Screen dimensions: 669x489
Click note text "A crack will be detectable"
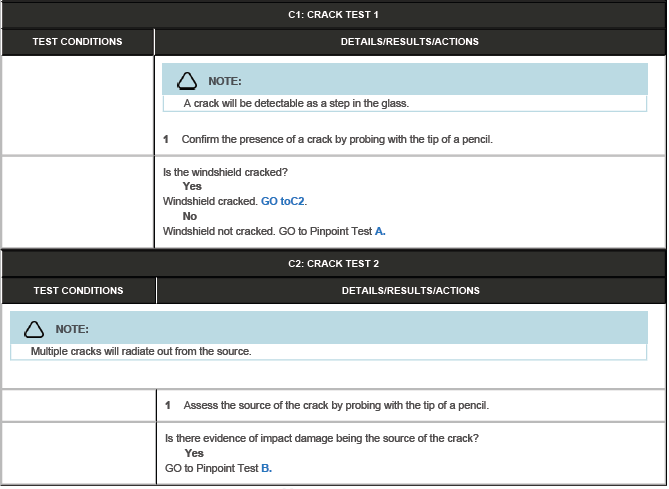click(296, 103)
